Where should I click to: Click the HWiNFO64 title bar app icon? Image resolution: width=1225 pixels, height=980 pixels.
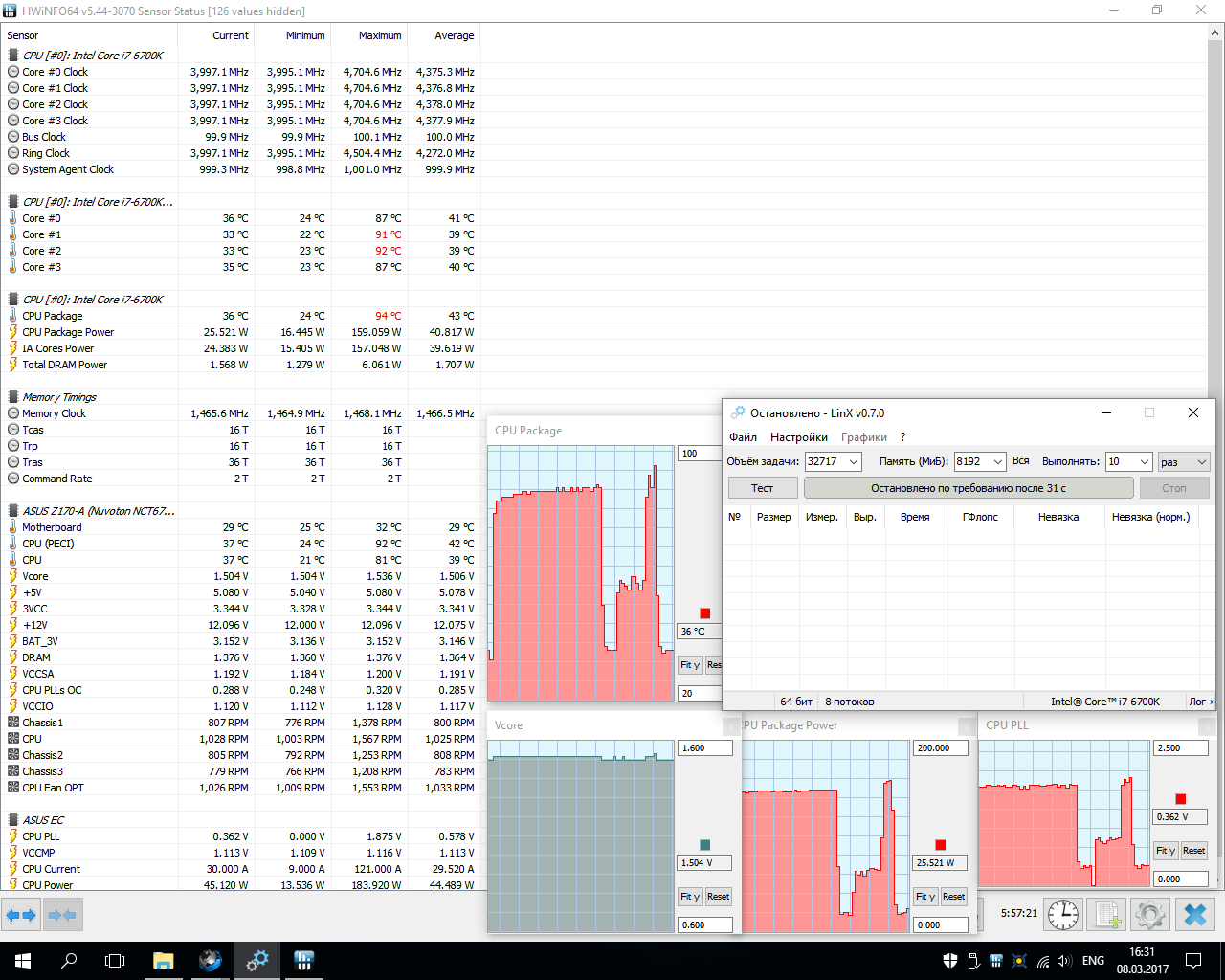coord(10,11)
